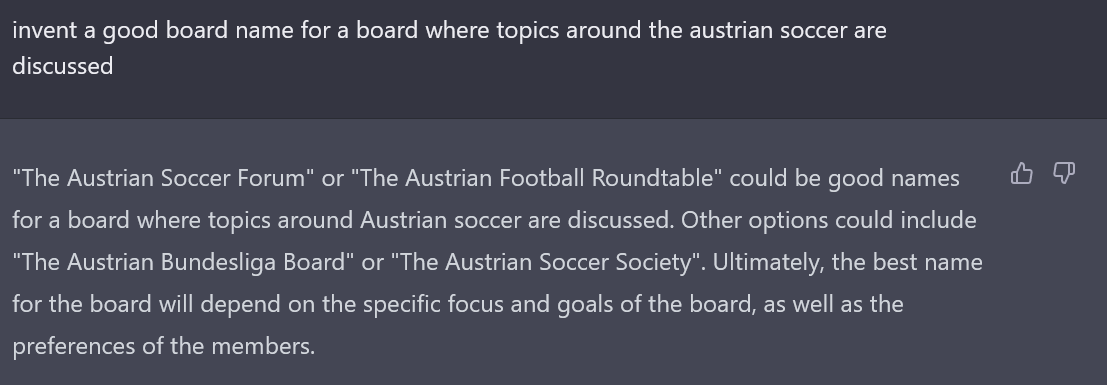This screenshot has width=1107, height=385.
Task: Click the phrase "Other options could include"
Action: [x=829, y=220]
